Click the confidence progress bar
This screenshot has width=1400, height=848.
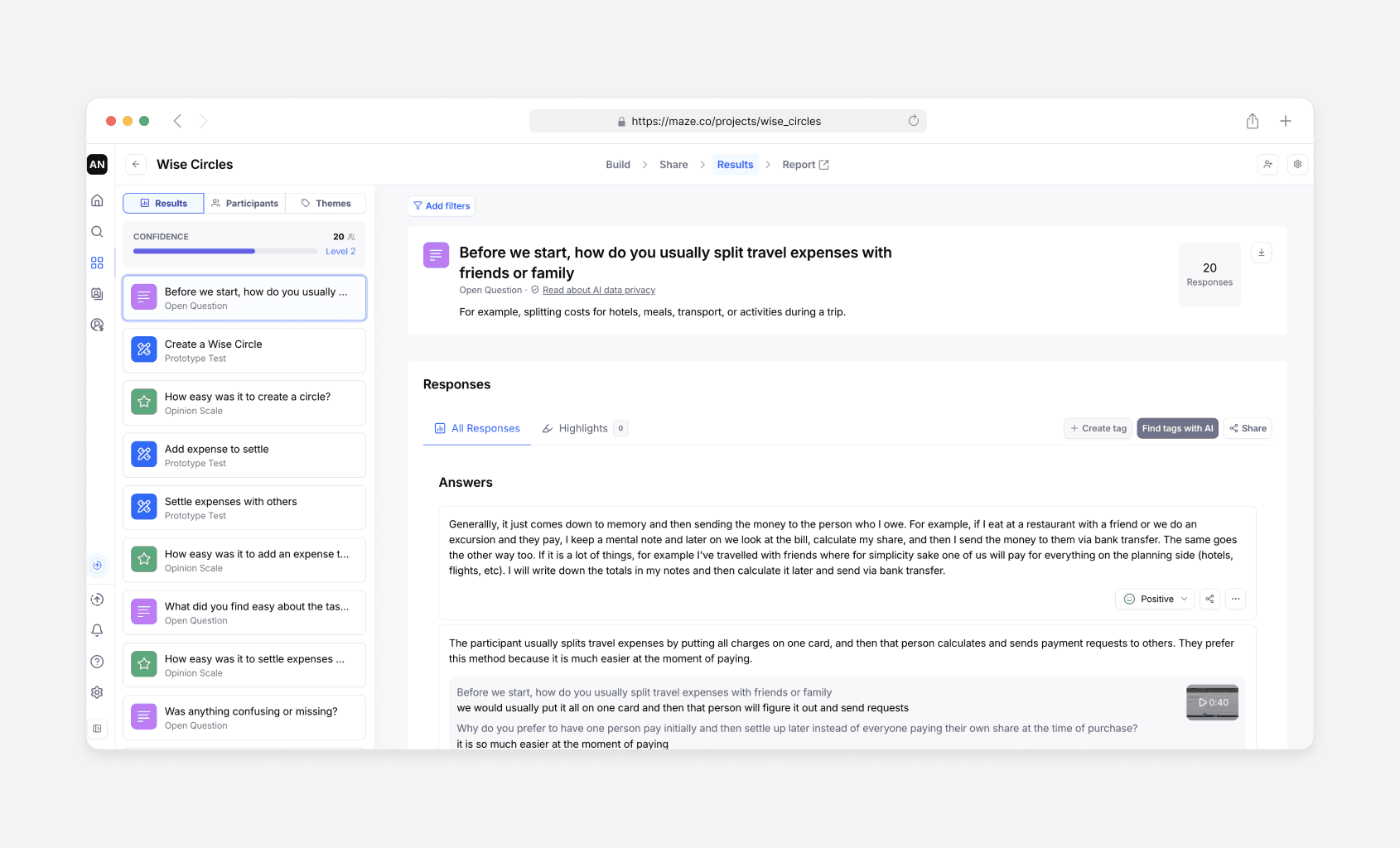pyautogui.click(x=224, y=251)
